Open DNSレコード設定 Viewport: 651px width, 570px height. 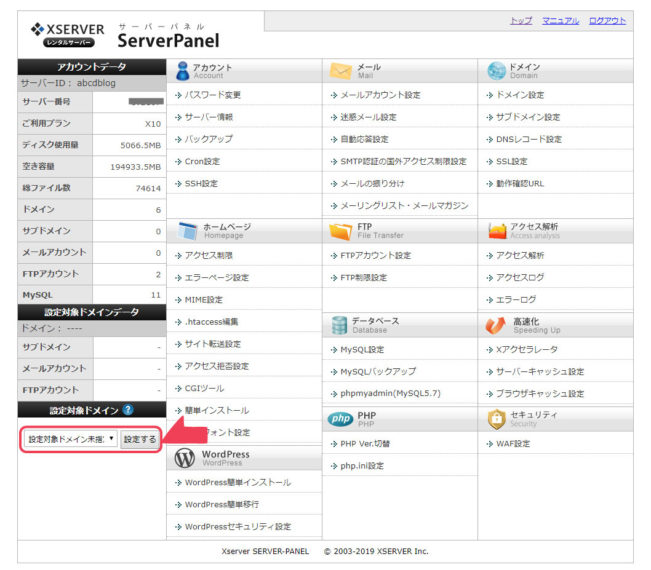click(x=529, y=139)
